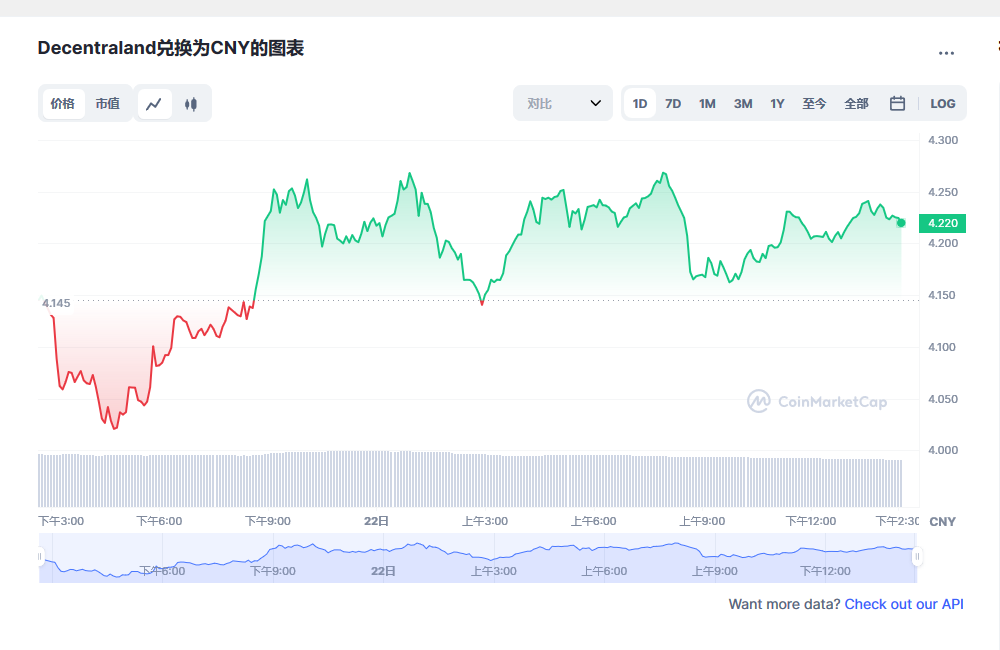Screen dimensions: 1000x650
Task: Grab the right range slider handle
Action: pyautogui.click(x=917, y=557)
